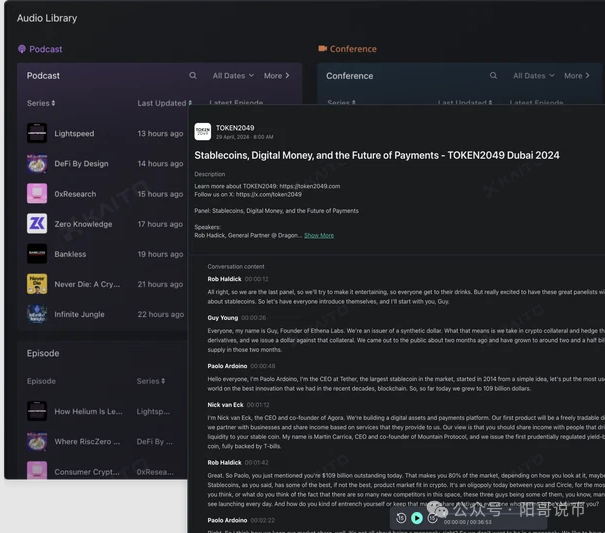Rewind audio 15 seconds

click(x=401, y=518)
